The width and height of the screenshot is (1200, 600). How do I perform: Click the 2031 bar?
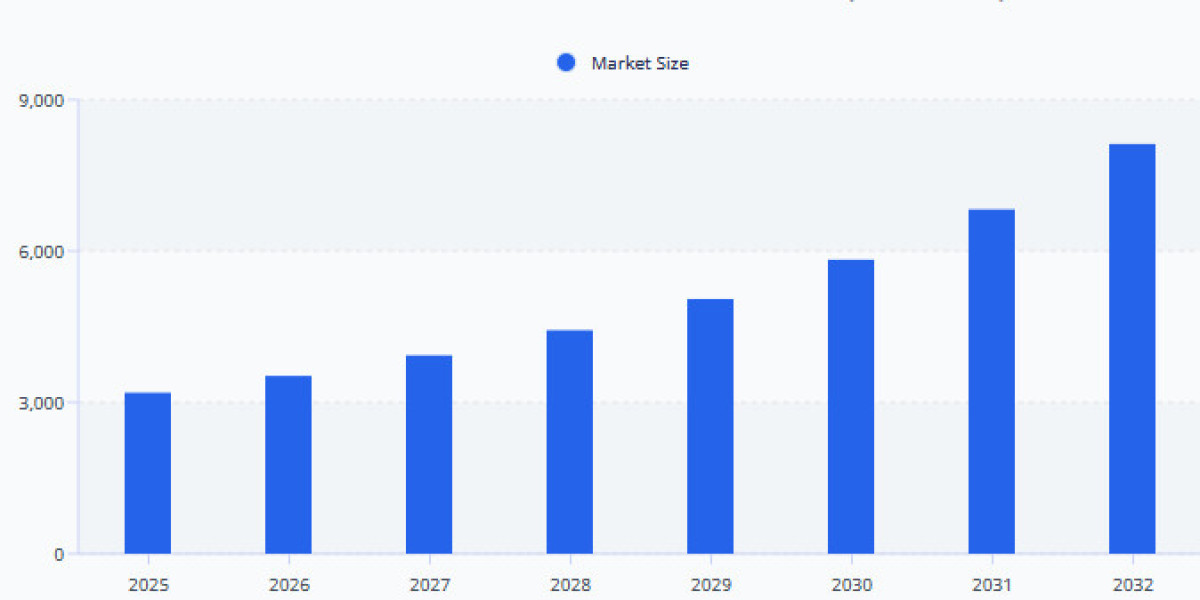point(992,380)
